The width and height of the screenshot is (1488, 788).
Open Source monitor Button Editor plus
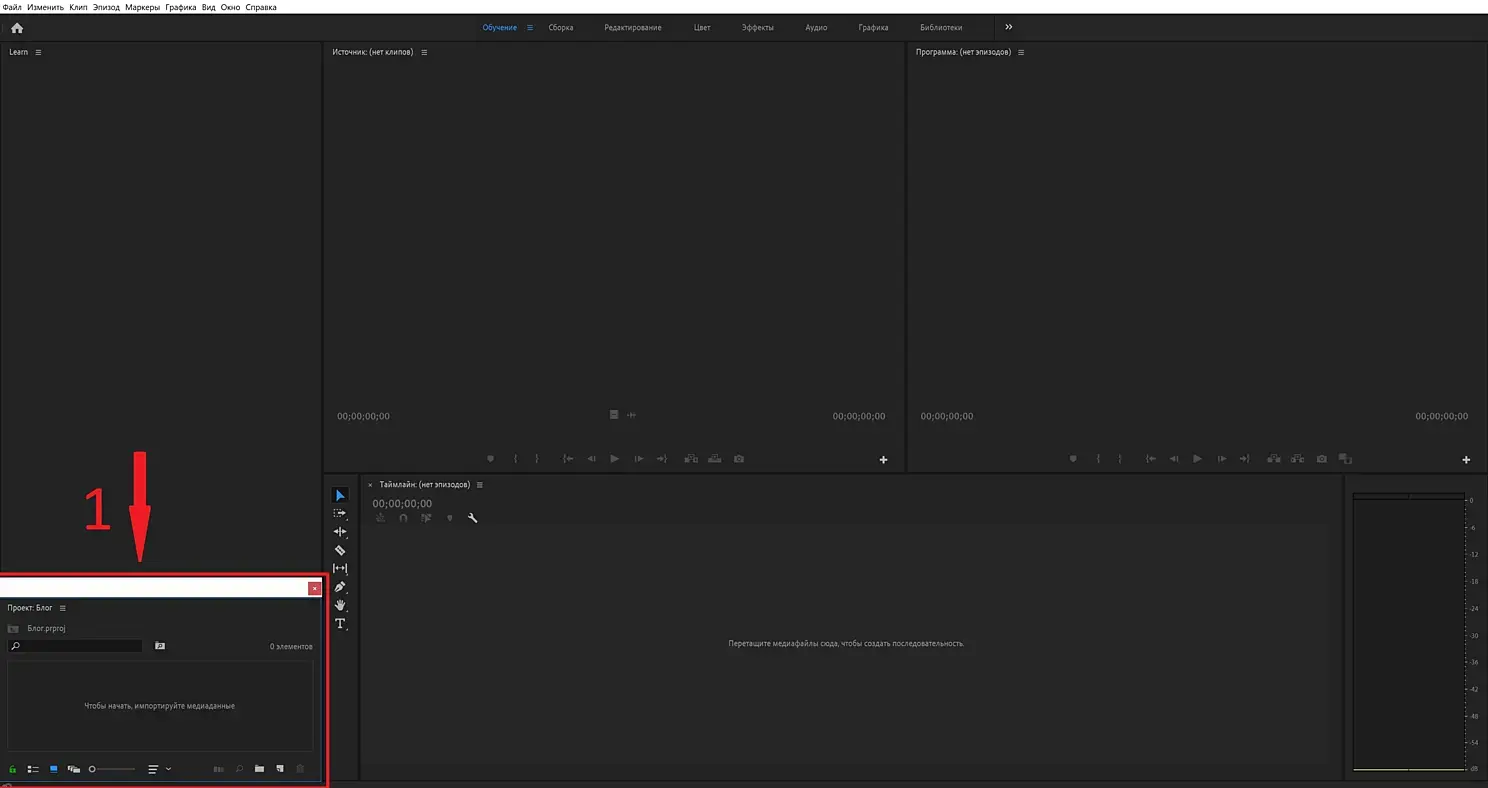(x=884, y=460)
